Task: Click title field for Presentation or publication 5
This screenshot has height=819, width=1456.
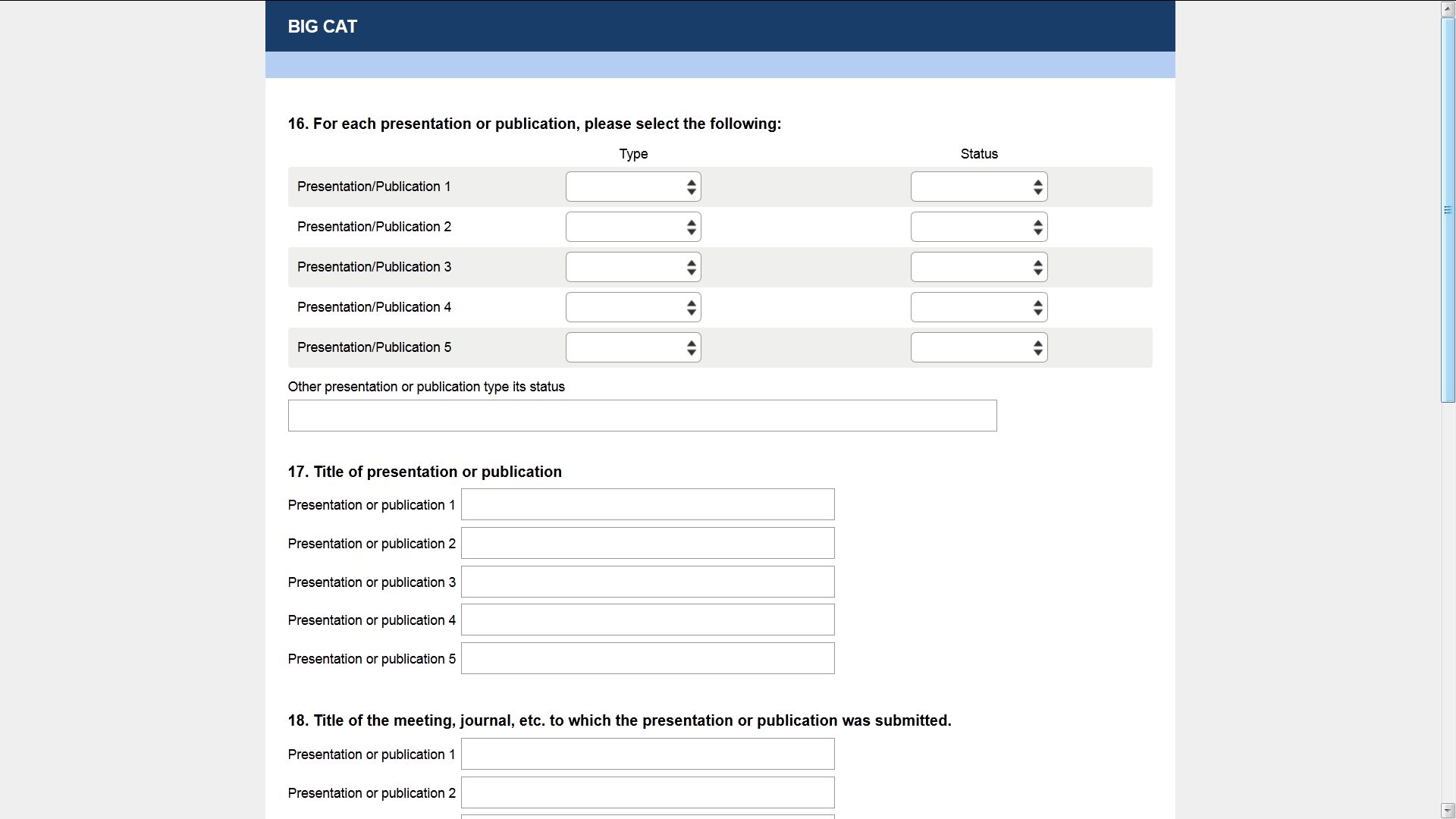Action: (648, 658)
